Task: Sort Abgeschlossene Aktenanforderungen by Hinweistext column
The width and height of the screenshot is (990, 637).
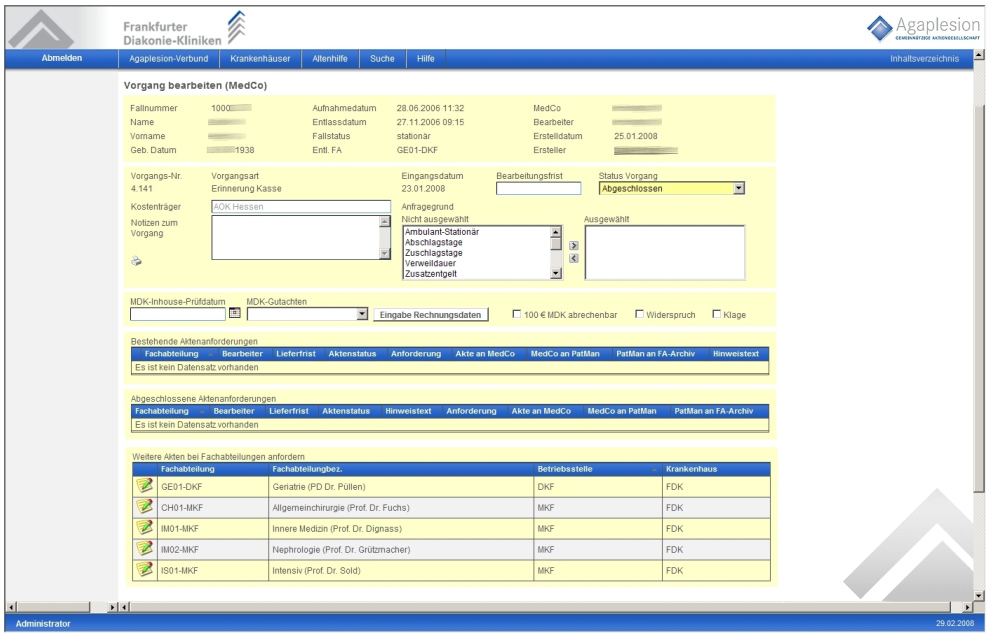Action: point(409,411)
